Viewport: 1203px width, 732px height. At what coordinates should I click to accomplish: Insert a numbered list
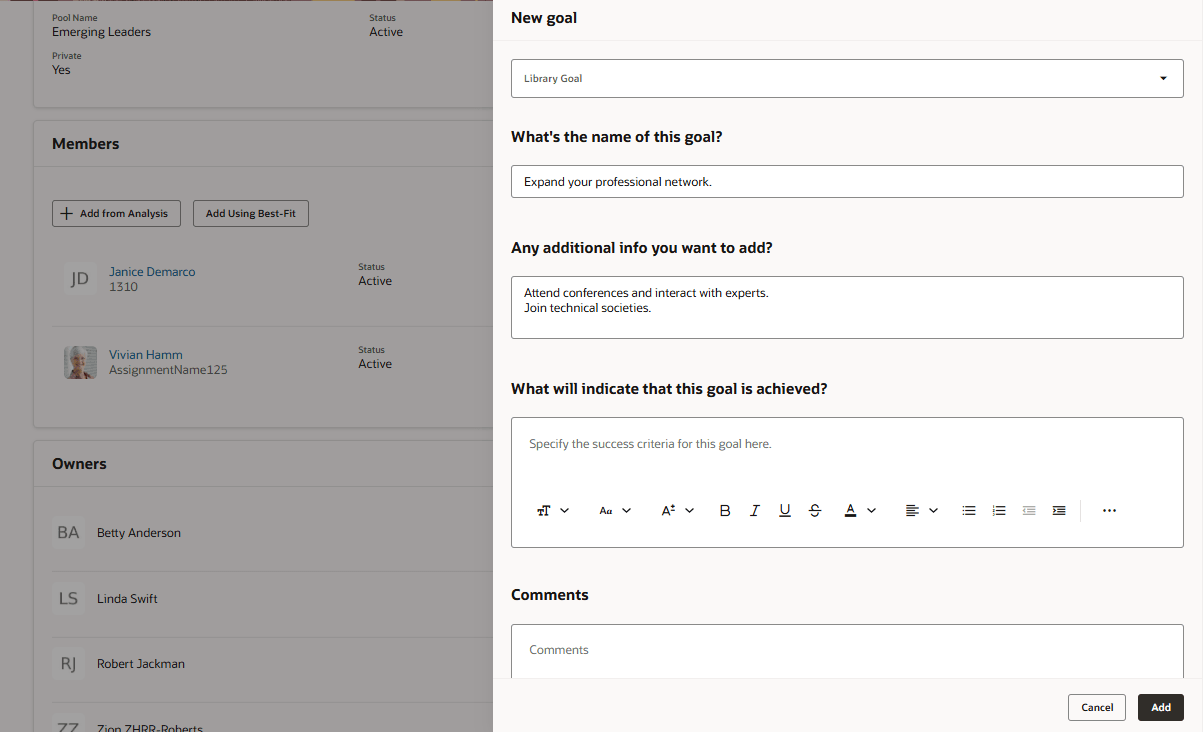click(998, 510)
